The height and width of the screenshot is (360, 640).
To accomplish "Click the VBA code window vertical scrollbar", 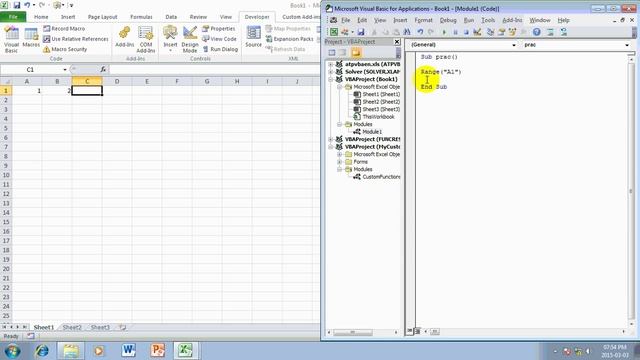I will tap(631, 190).
